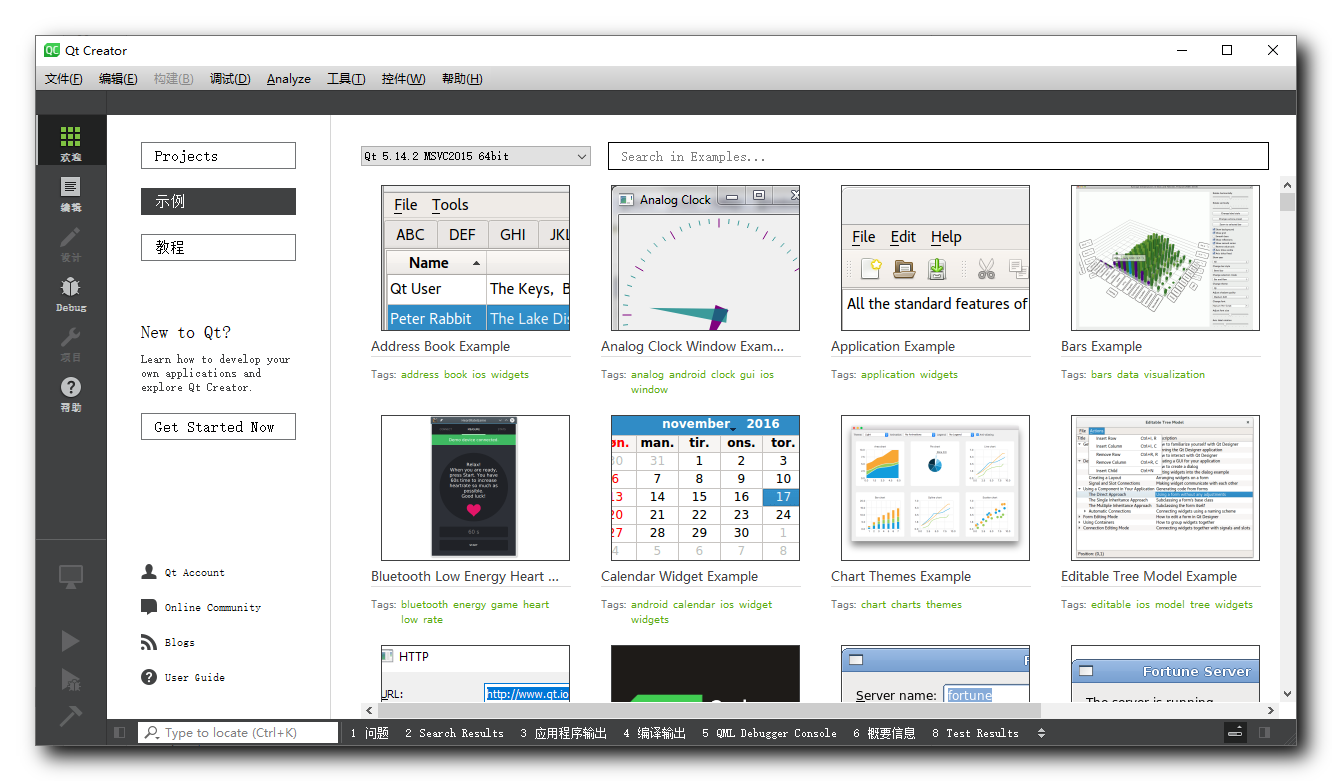Open the 8 Test Results pane

click(x=975, y=733)
